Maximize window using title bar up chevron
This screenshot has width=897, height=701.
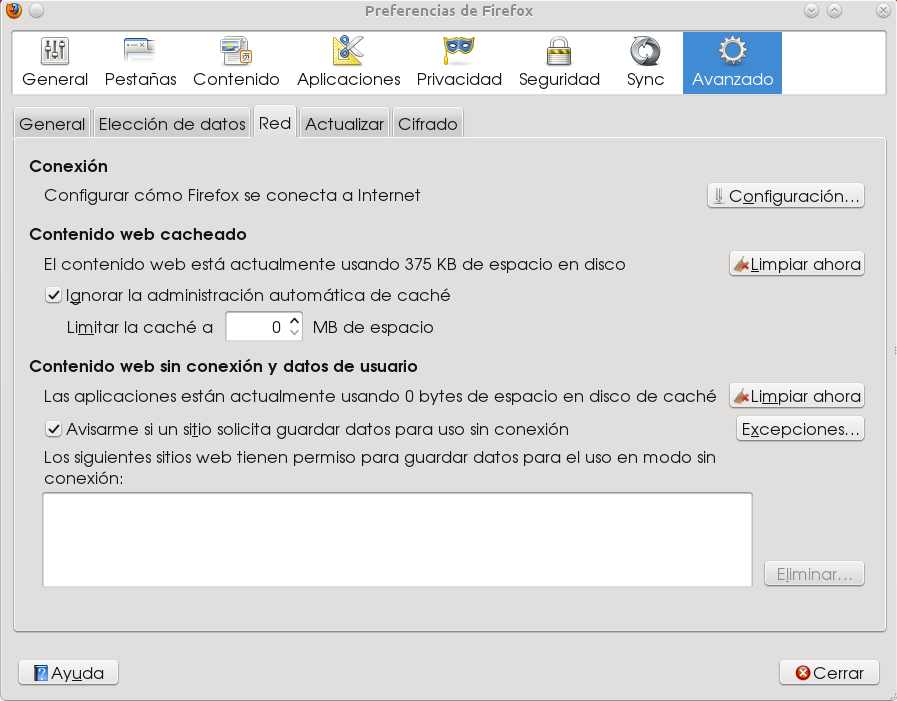coord(835,10)
